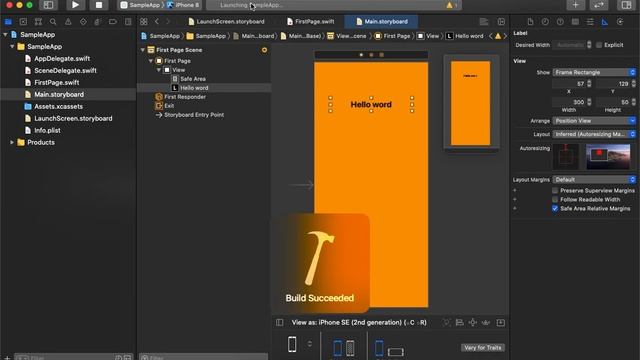
Task: Click the Embed In button
Action: 501,322
